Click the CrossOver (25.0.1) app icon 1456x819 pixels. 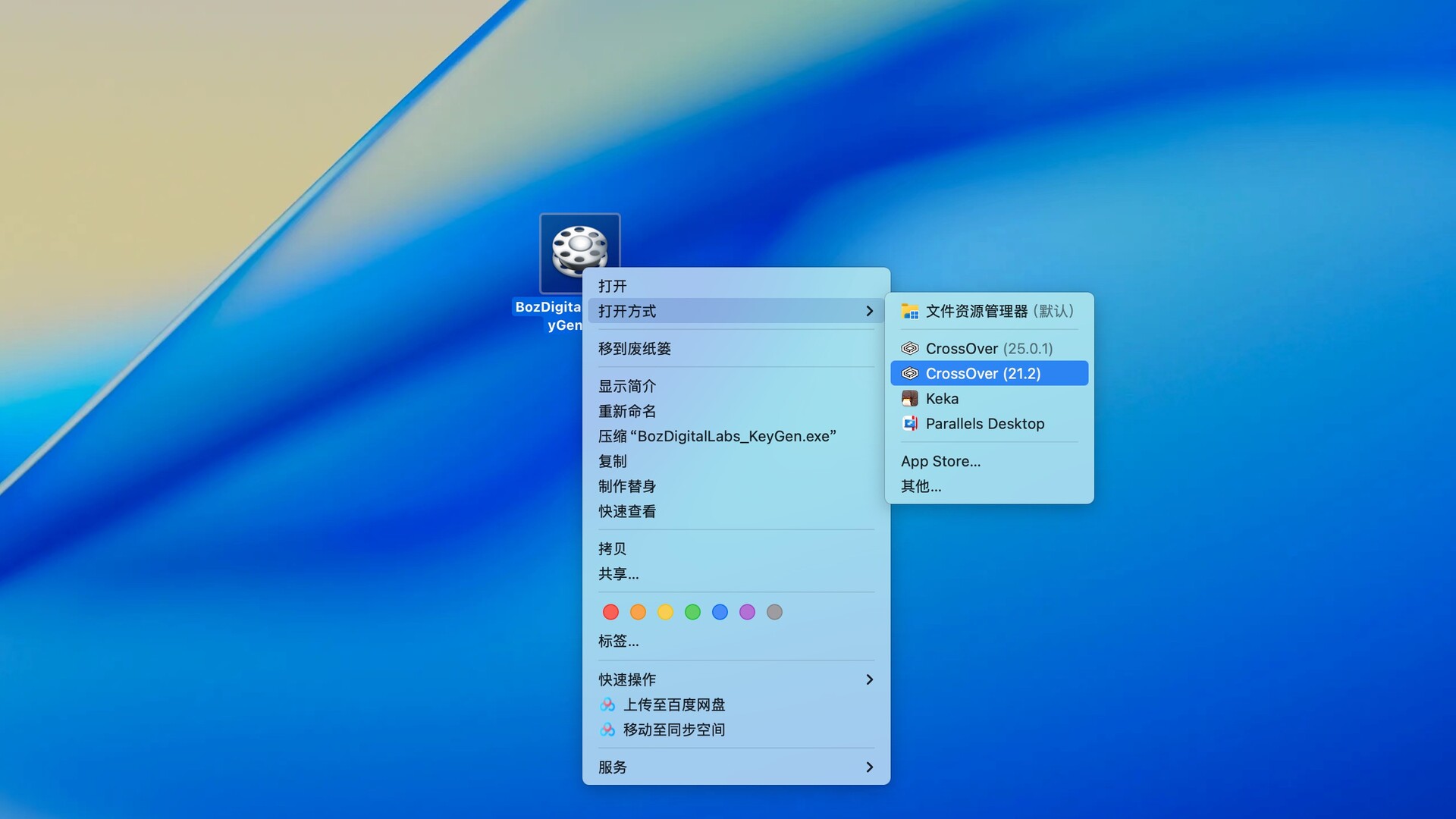(x=910, y=348)
